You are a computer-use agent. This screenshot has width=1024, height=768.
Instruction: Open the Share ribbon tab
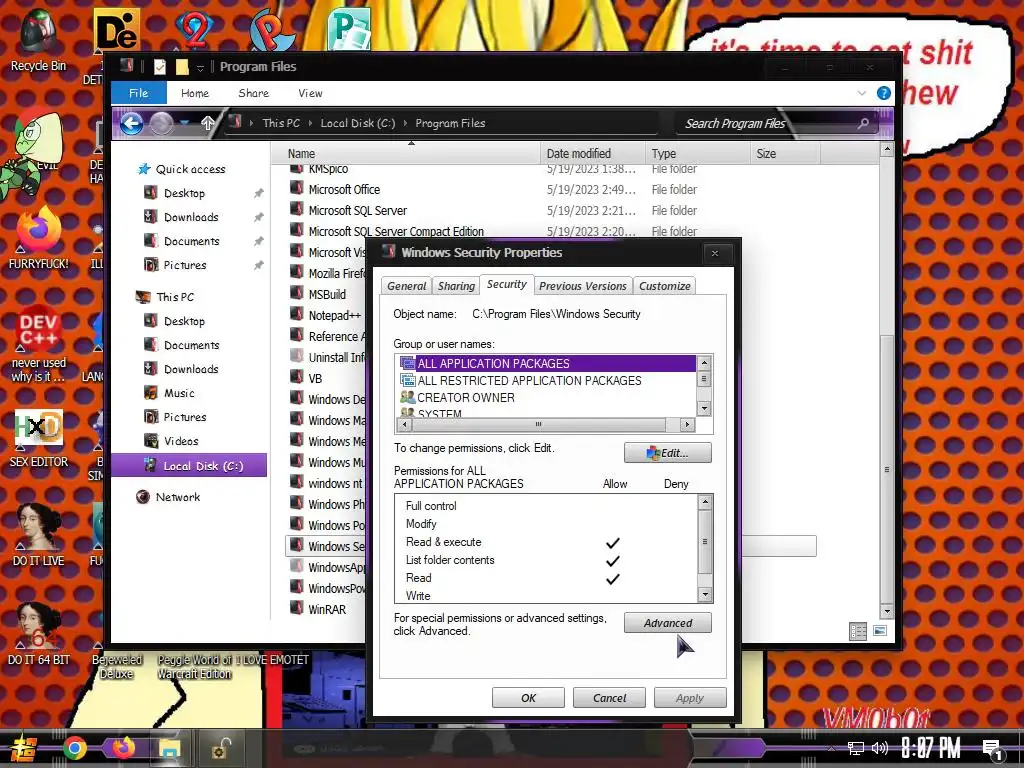[253, 93]
